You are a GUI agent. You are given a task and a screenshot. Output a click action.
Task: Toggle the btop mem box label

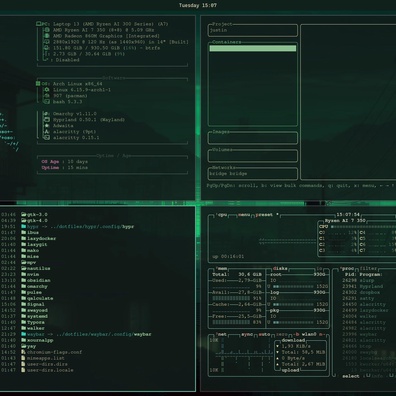tap(222, 269)
